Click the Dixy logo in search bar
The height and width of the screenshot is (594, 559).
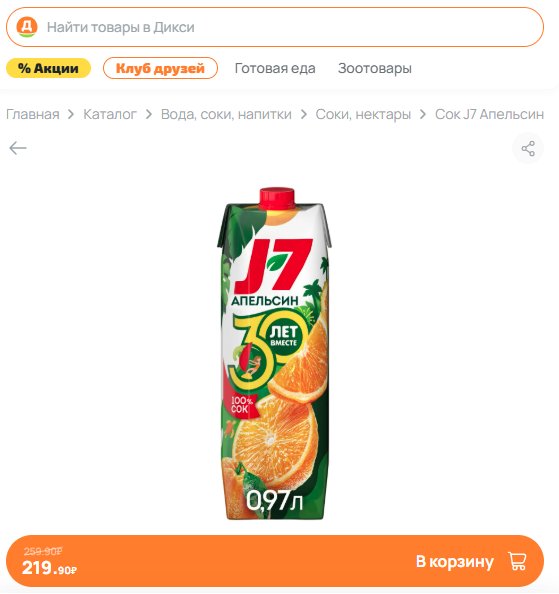pos(27,27)
